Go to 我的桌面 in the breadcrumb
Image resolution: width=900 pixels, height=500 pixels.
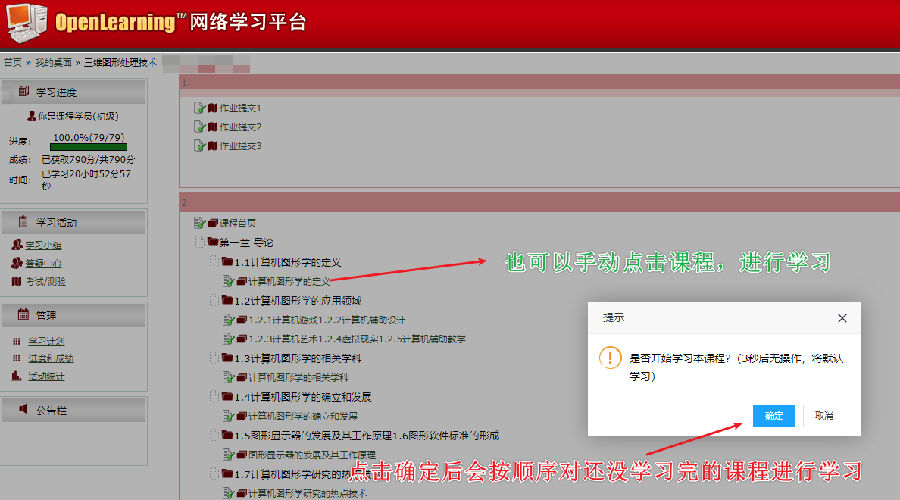pyautogui.click(x=54, y=62)
